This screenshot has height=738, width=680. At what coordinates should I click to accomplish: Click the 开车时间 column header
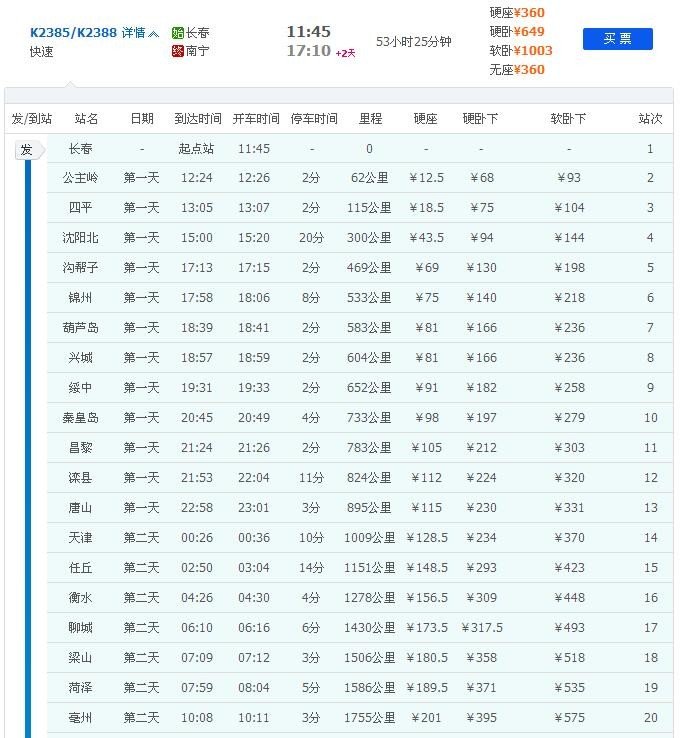(256, 119)
